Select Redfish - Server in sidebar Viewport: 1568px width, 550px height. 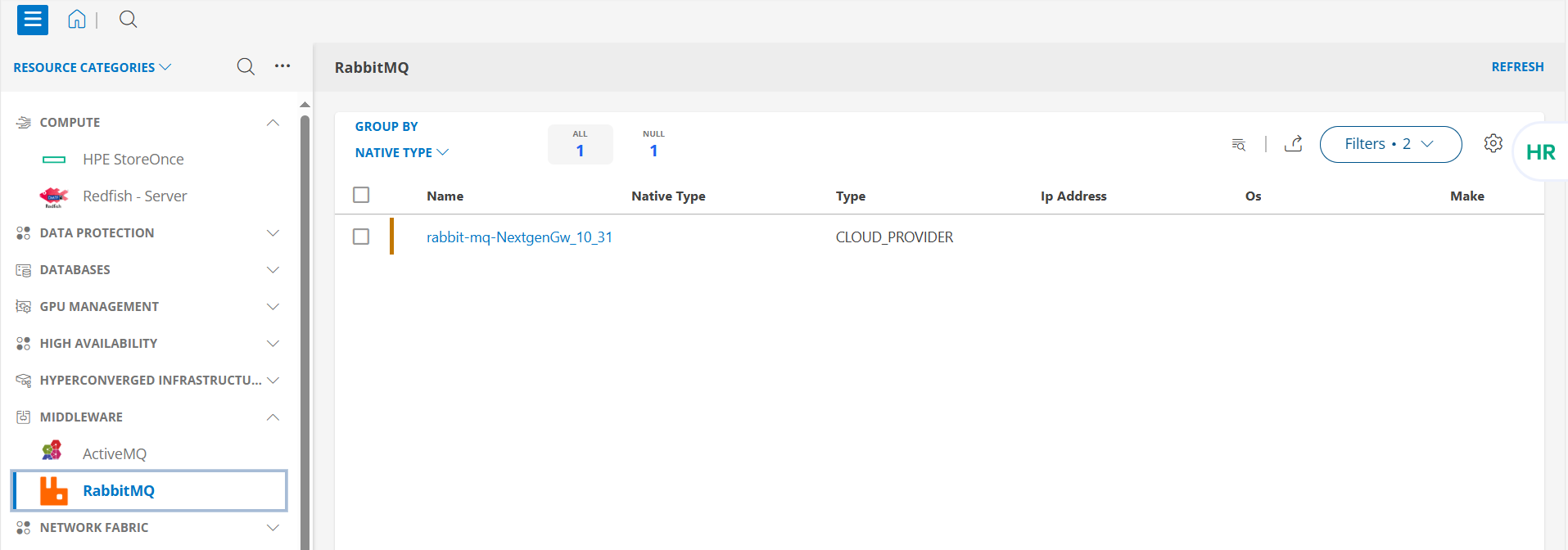pos(135,196)
